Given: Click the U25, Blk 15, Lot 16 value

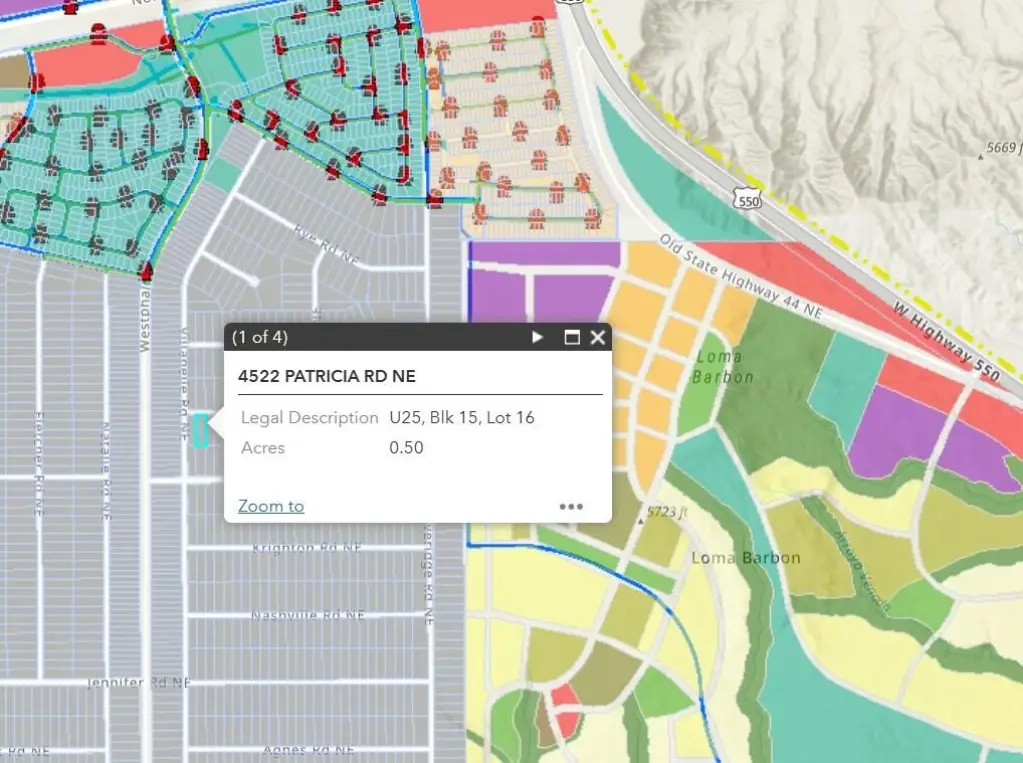Looking at the screenshot, I should (462, 417).
